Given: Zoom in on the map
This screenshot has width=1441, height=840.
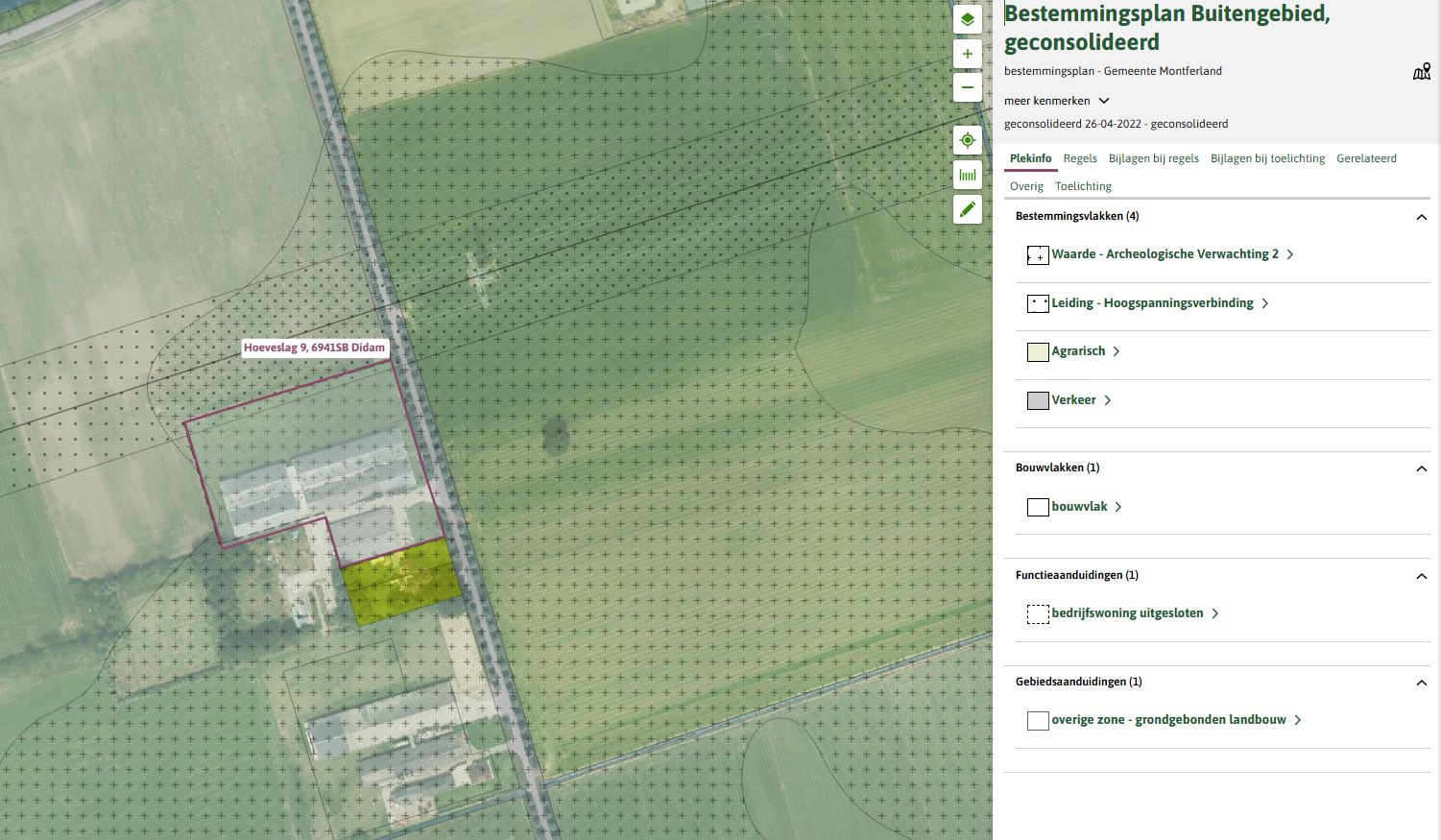Looking at the screenshot, I should tap(967, 54).
